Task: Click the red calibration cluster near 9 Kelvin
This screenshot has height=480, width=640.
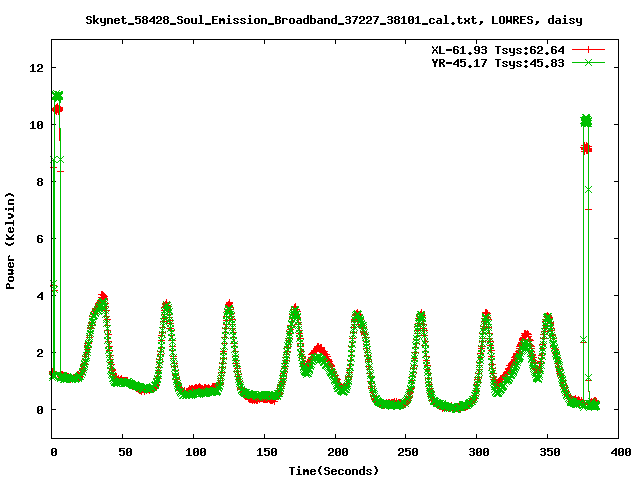Action: tap(586, 149)
